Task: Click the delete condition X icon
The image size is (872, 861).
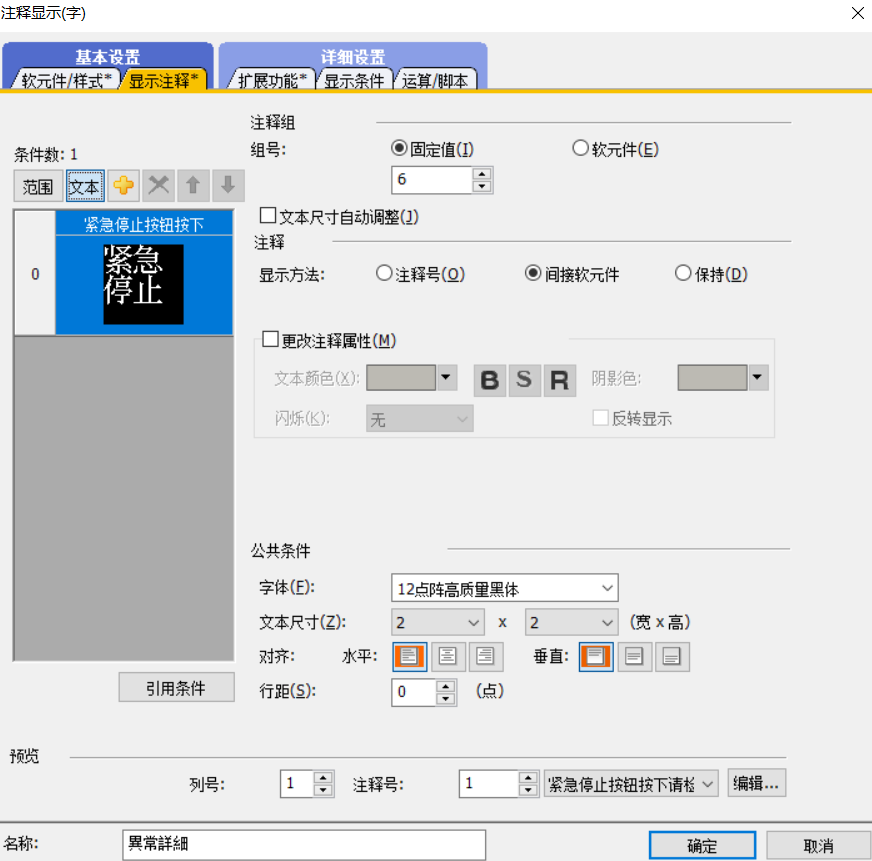Action: pos(158,186)
